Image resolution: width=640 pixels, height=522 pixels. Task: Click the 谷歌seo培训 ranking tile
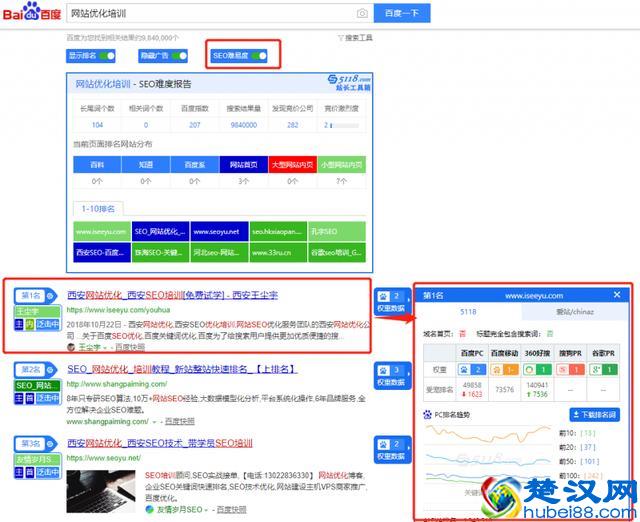pyautogui.click(x=337, y=252)
